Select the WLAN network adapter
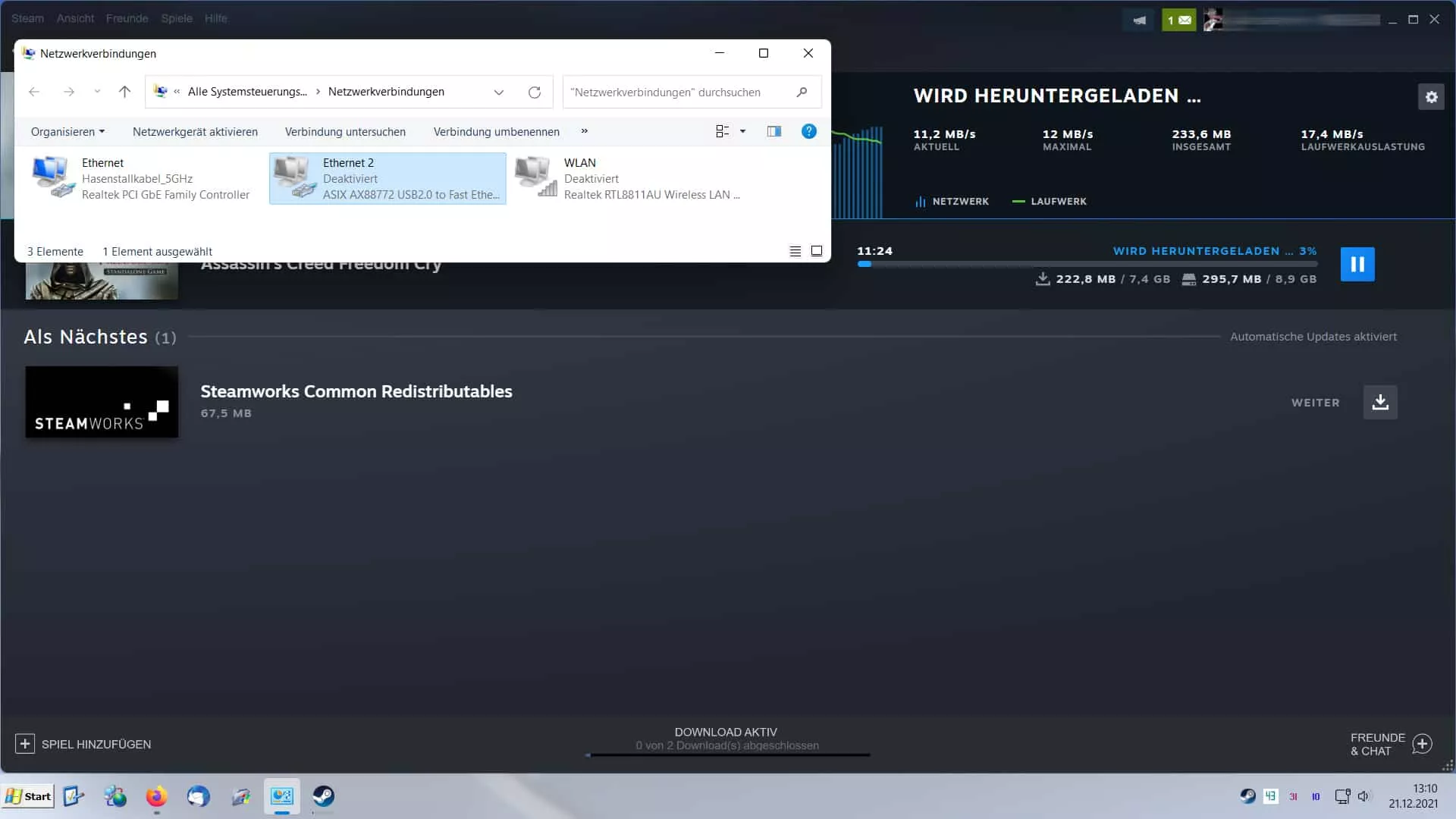This screenshot has width=1456, height=819. pos(629,178)
